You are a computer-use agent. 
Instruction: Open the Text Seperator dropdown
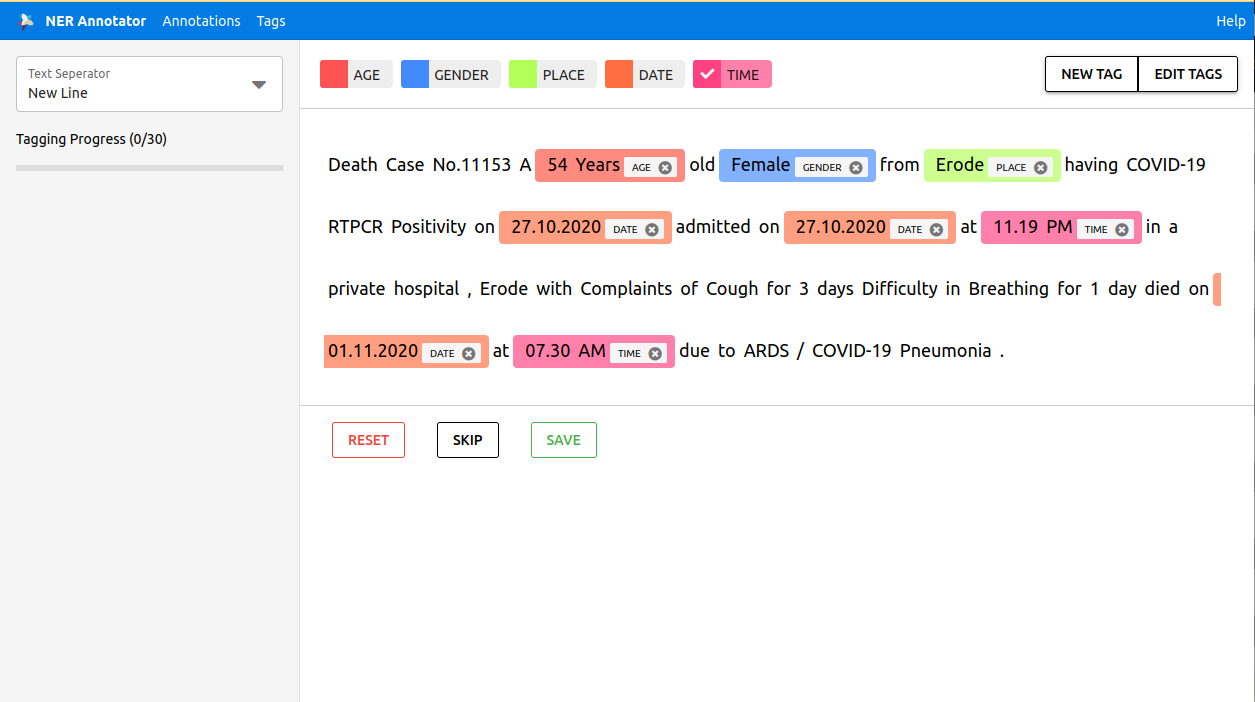pyautogui.click(x=260, y=84)
